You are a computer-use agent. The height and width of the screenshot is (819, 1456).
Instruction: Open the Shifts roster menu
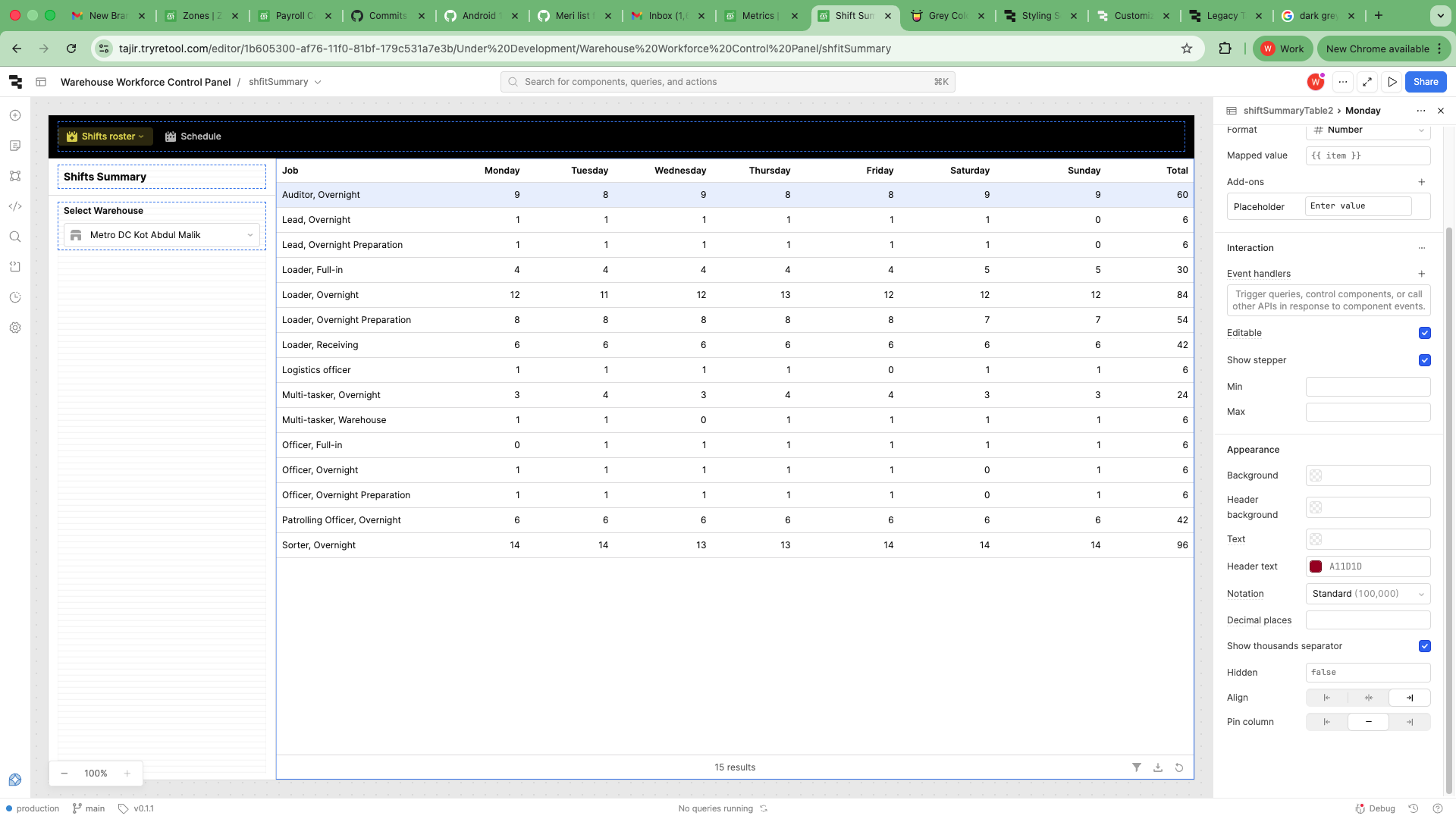(105, 136)
